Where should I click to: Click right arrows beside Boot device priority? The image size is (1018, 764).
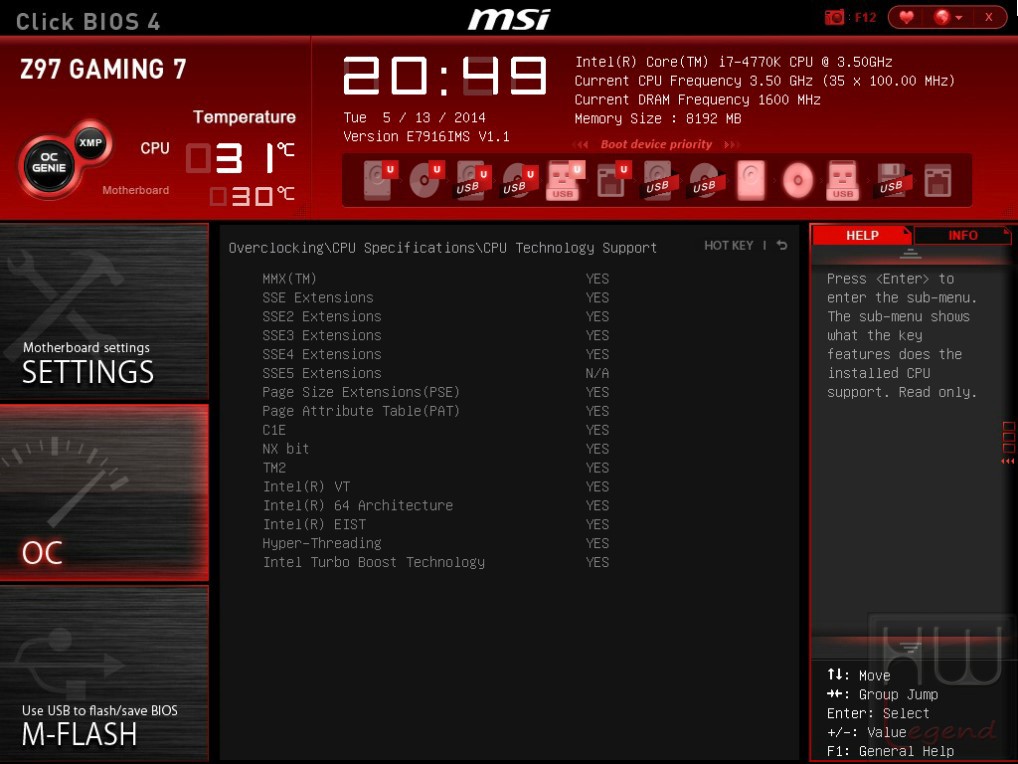point(731,144)
